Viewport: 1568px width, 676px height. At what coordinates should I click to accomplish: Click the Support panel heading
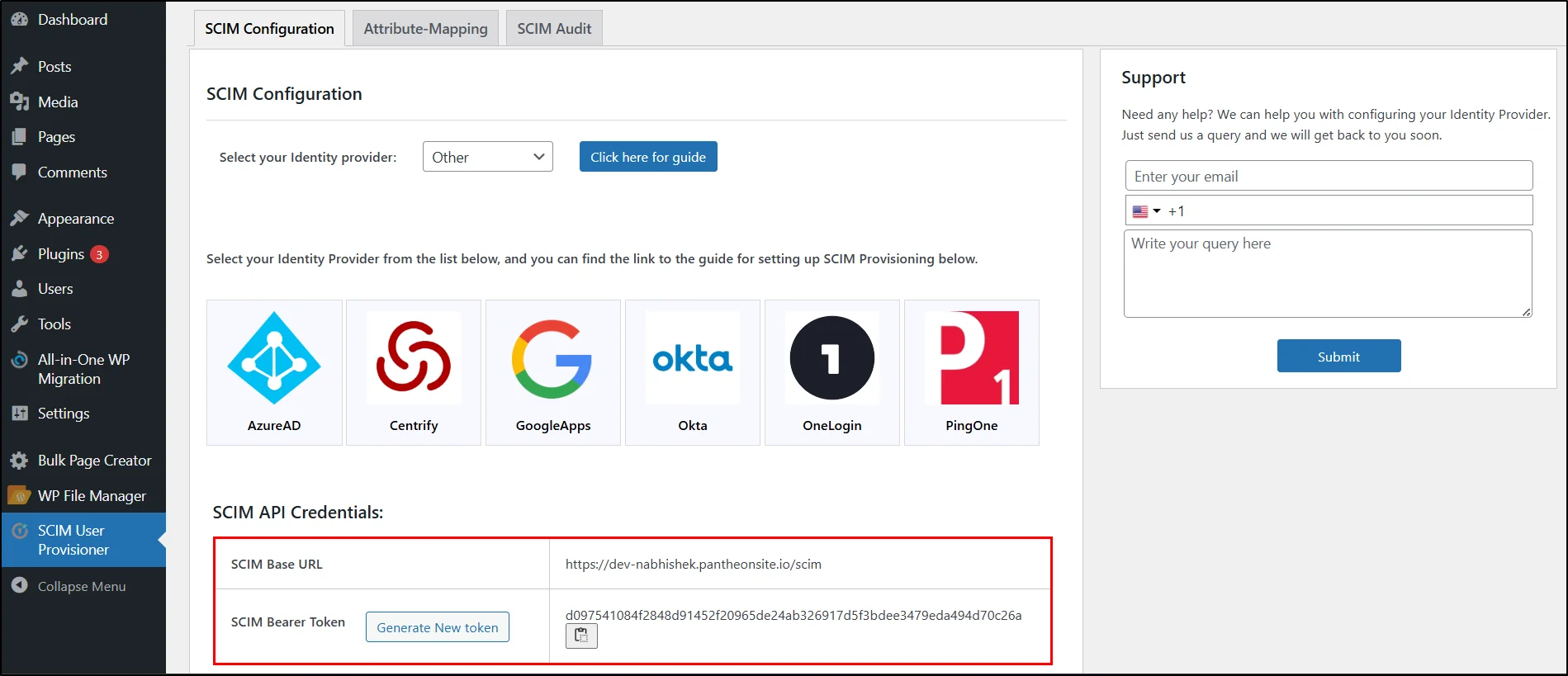click(1153, 78)
